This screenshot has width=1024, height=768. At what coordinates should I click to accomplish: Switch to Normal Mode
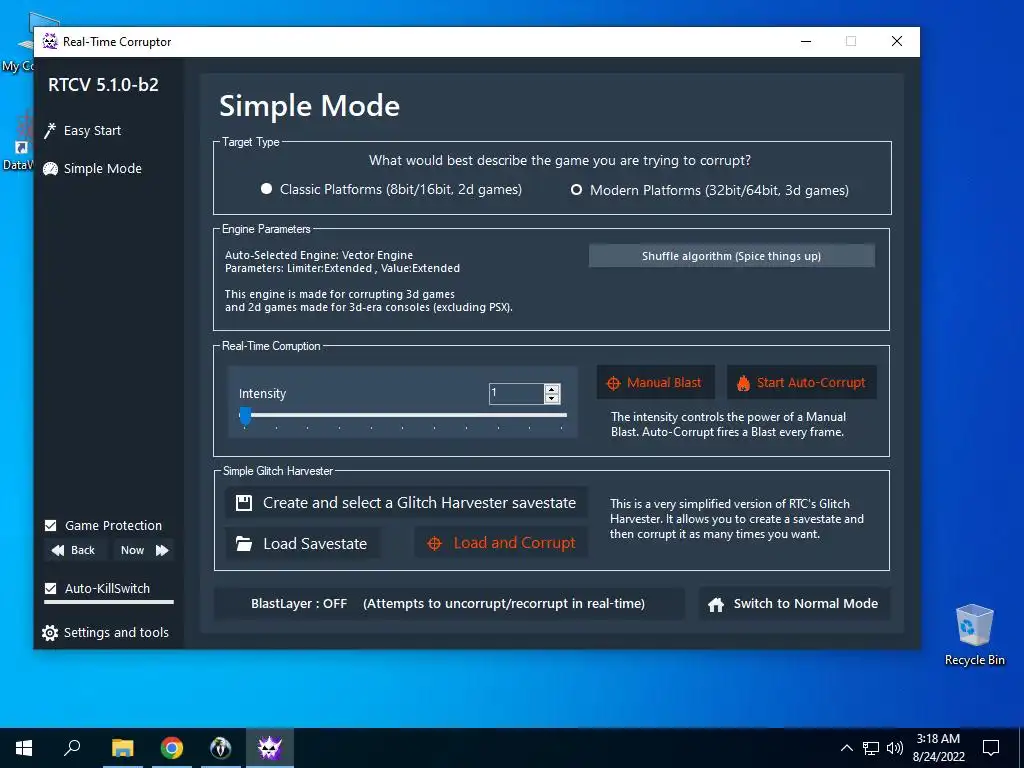click(793, 604)
